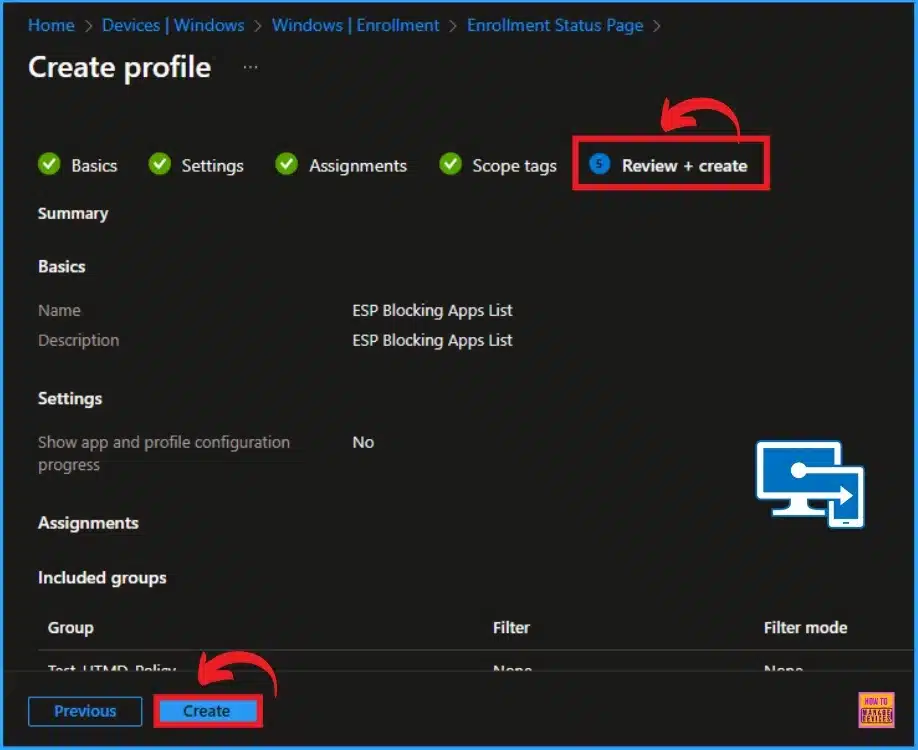Open the Windows | Enrollment breadcrumb link
The image size is (918, 750).
[355, 25]
